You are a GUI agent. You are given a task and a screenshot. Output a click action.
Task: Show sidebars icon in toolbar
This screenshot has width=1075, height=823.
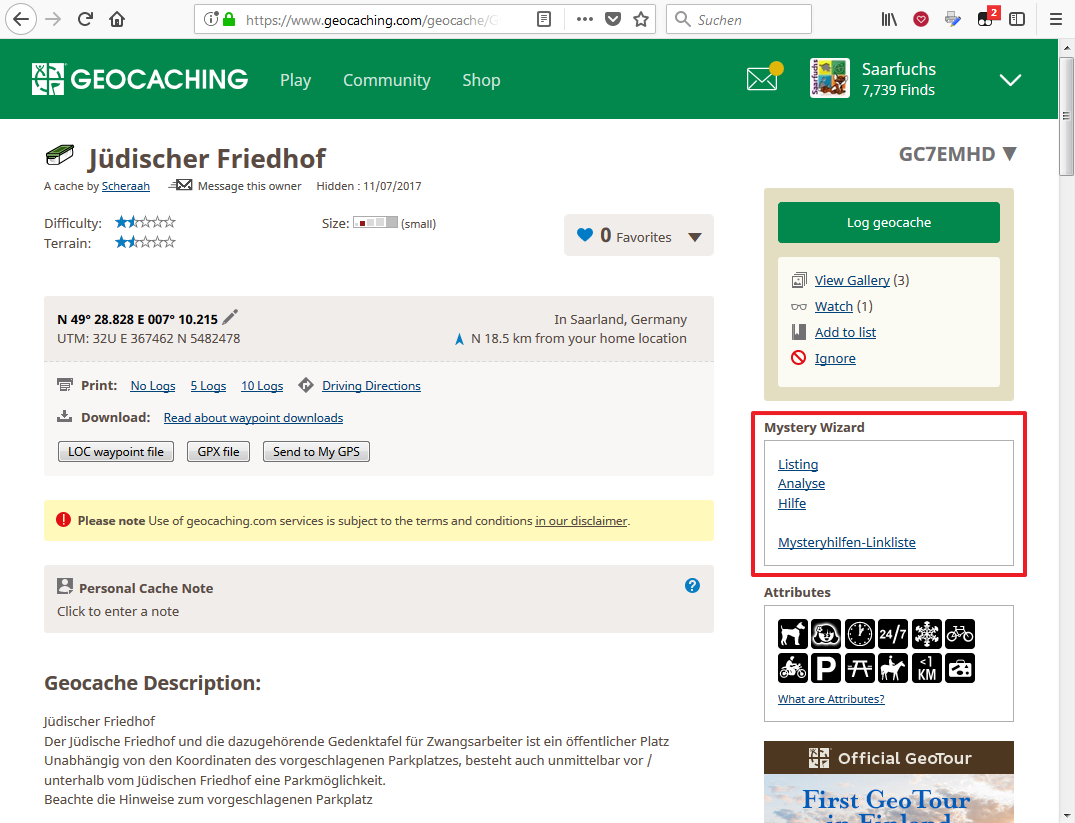pos(1017,19)
